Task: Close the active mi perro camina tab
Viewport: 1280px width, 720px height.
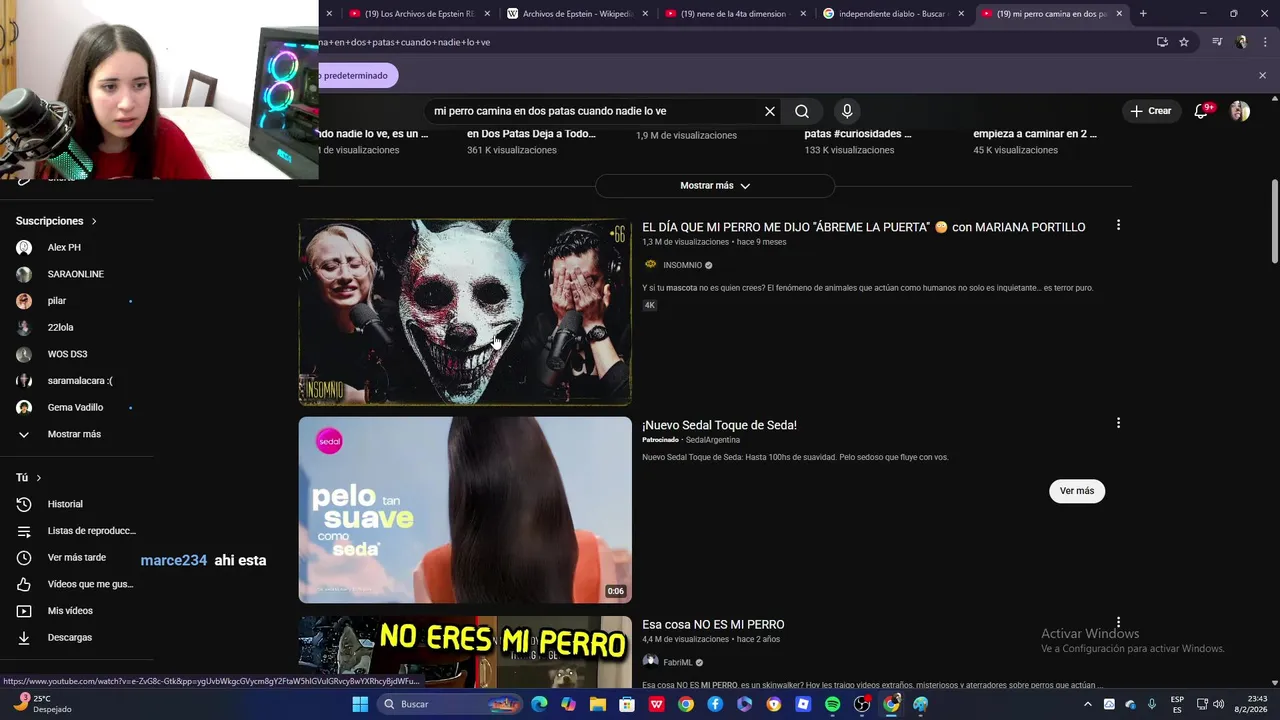Action: pos(1119,14)
